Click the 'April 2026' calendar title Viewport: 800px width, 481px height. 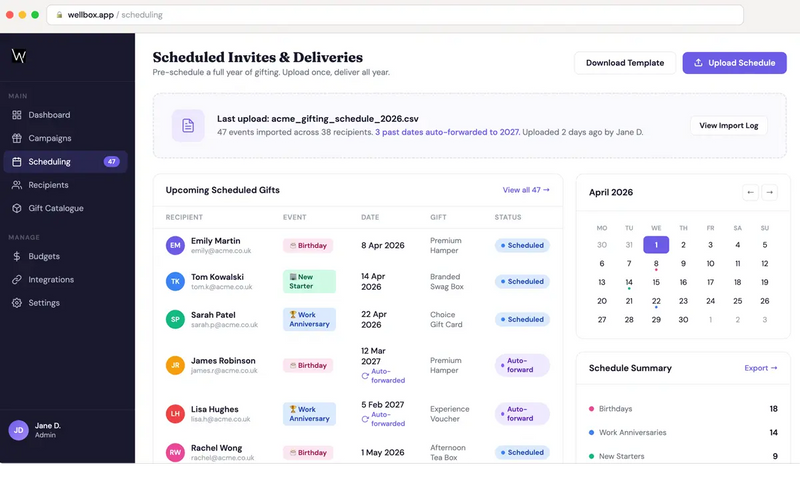611,192
